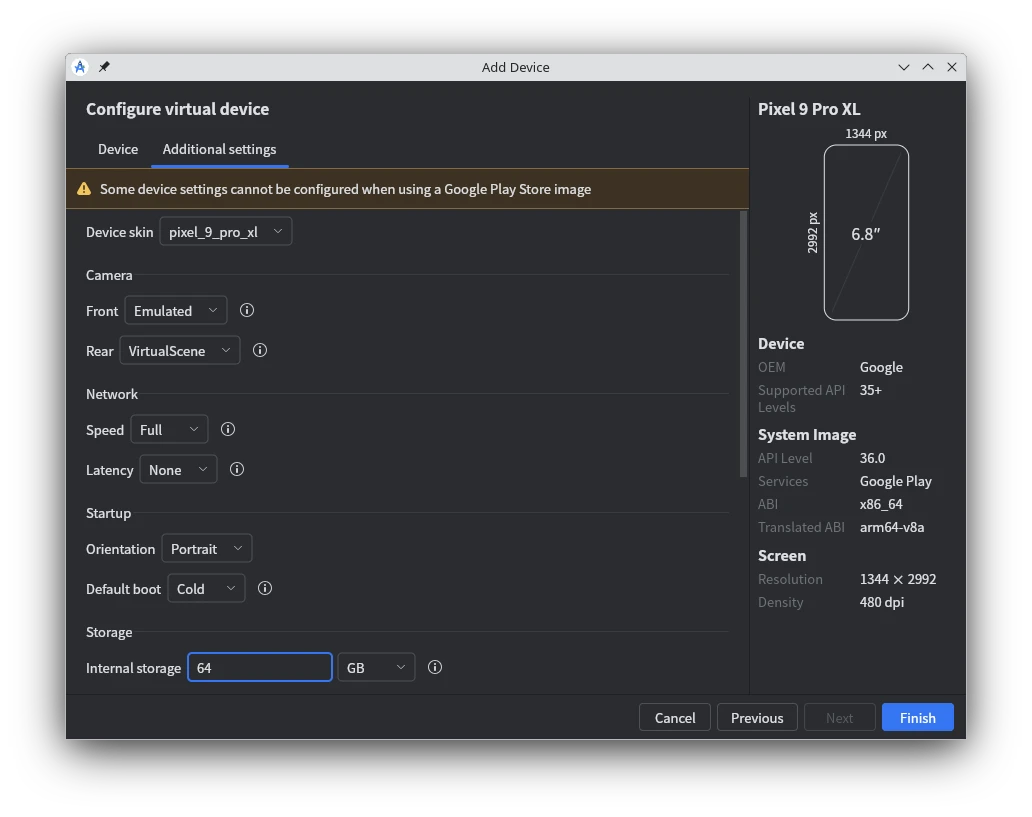The width and height of the screenshot is (1032, 817).
Task: Click the info icon next to Latency
Action: coord(237,469)
